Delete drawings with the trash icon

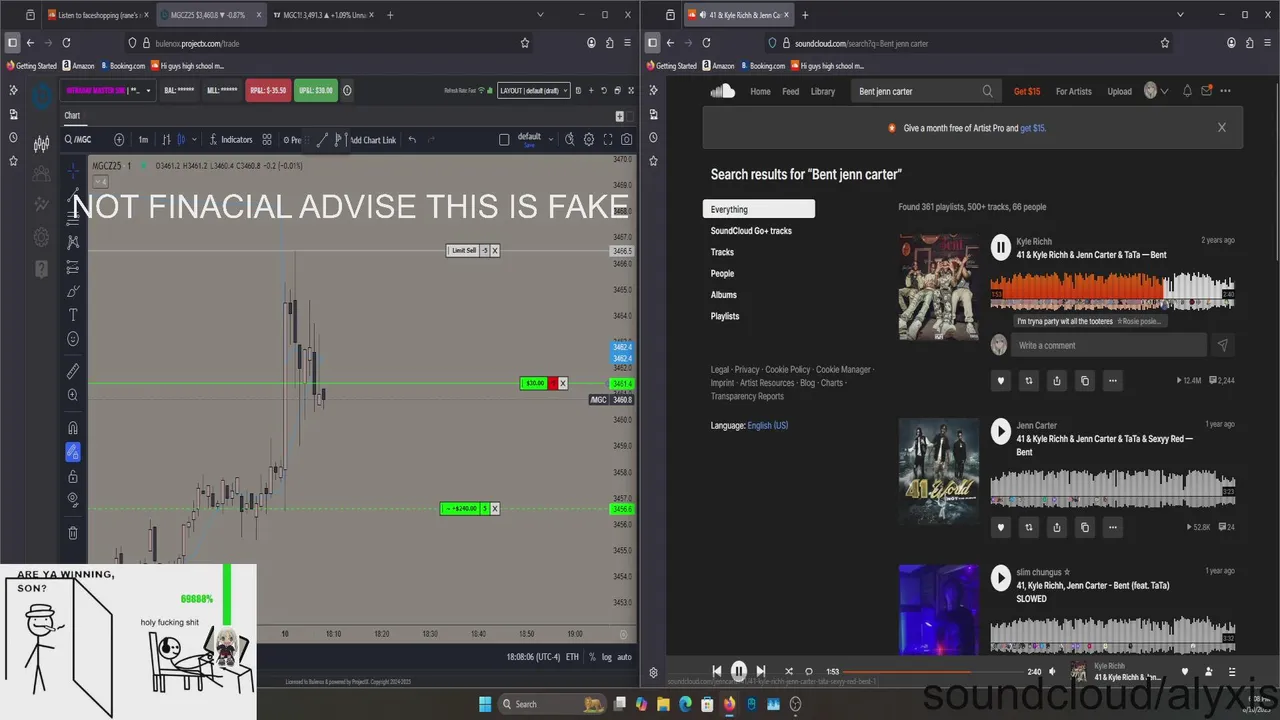tap(73, 533)
